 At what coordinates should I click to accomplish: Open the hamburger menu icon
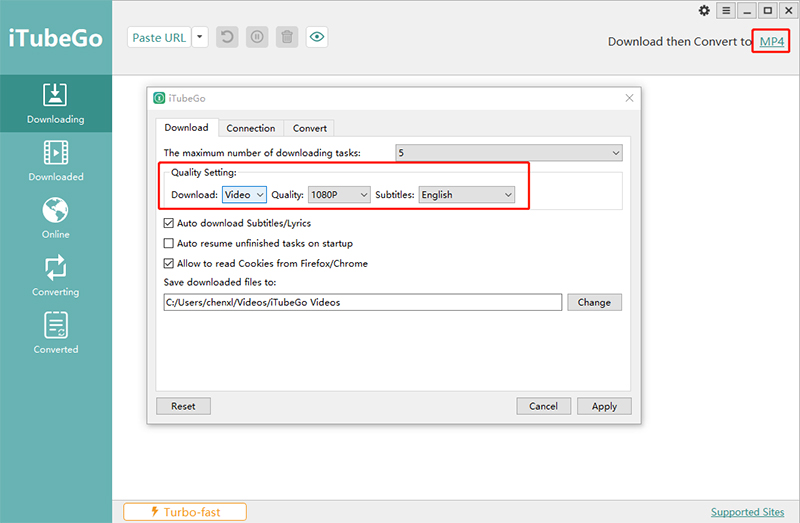tap(726, 11)
